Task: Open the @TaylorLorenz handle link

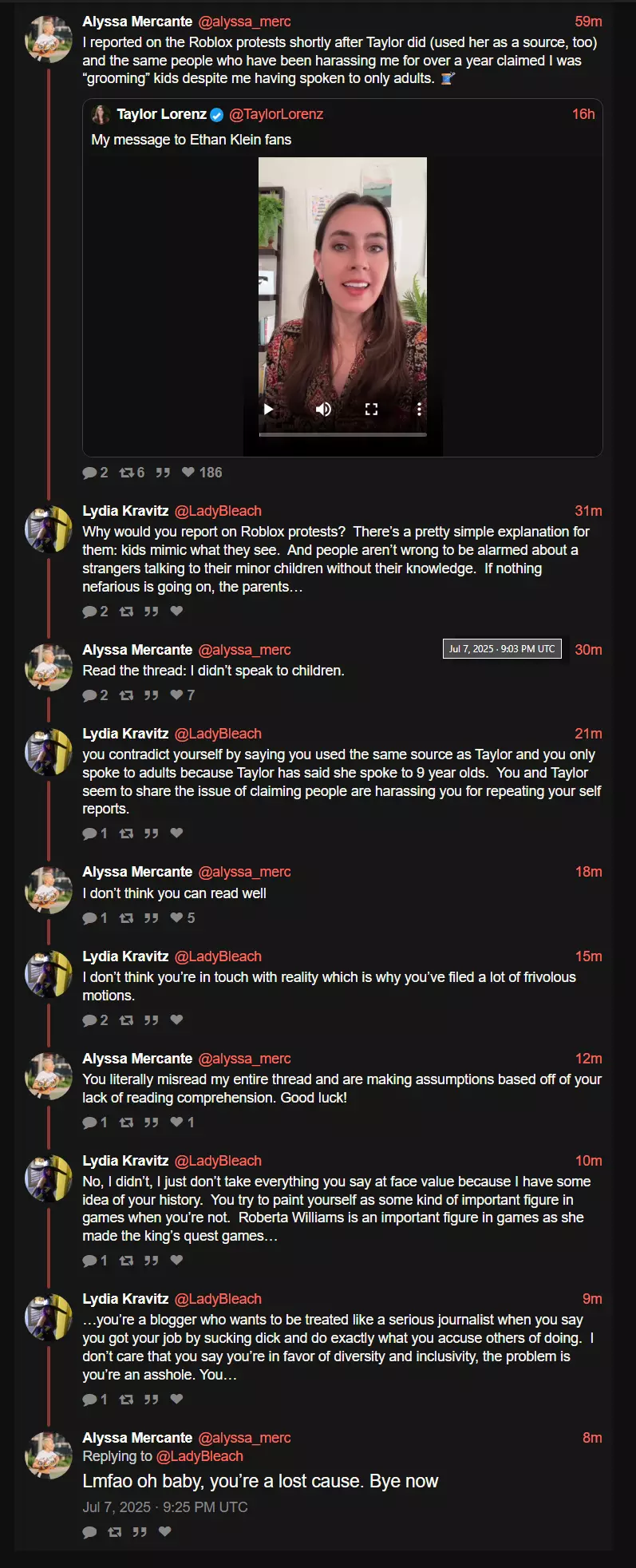Action: [276, 114]
